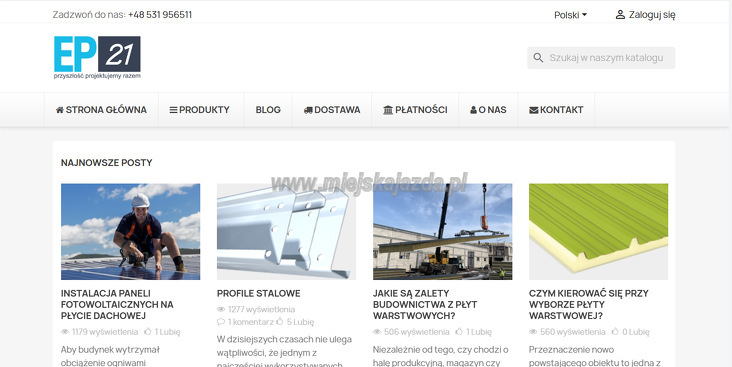Open the solar panel installer thumbnail
The height and width of the screenshot is (367, 732).
tap(130, 232)
